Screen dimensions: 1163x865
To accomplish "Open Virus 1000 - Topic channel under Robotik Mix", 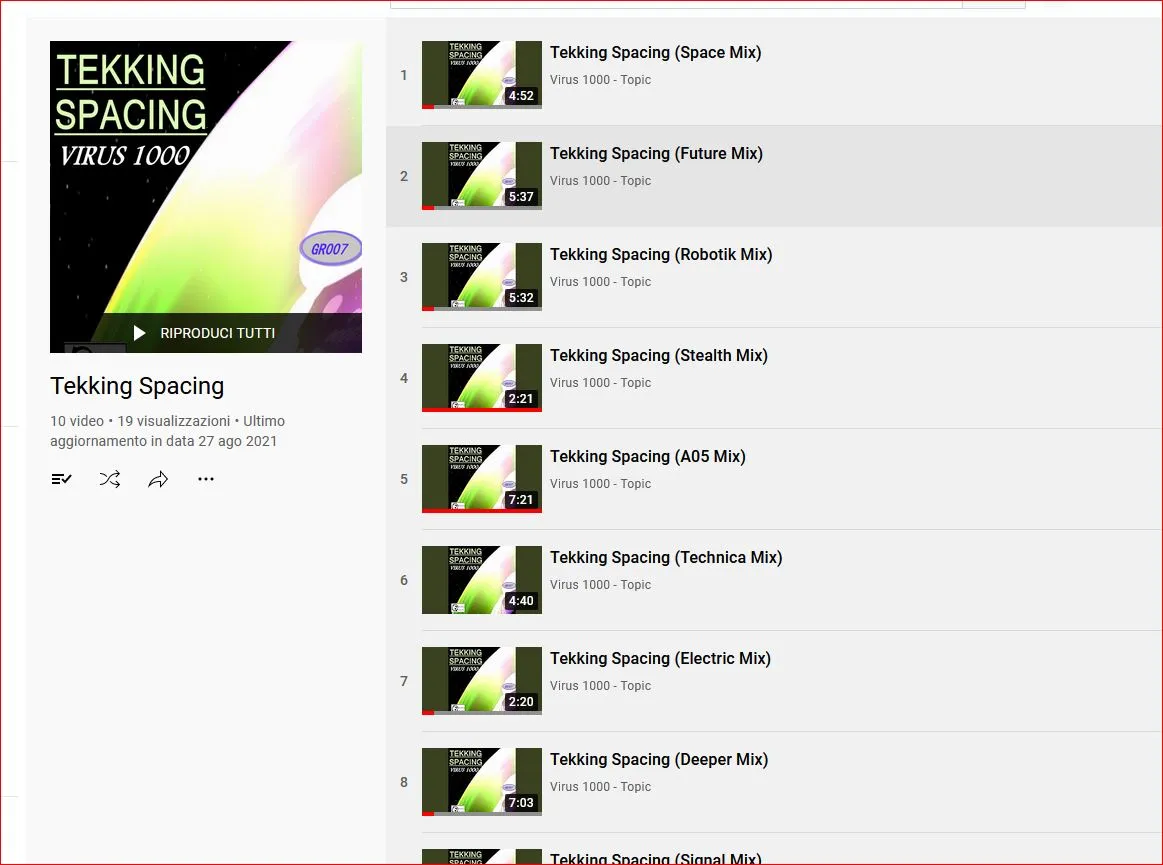I will click(x=600, y=281).
